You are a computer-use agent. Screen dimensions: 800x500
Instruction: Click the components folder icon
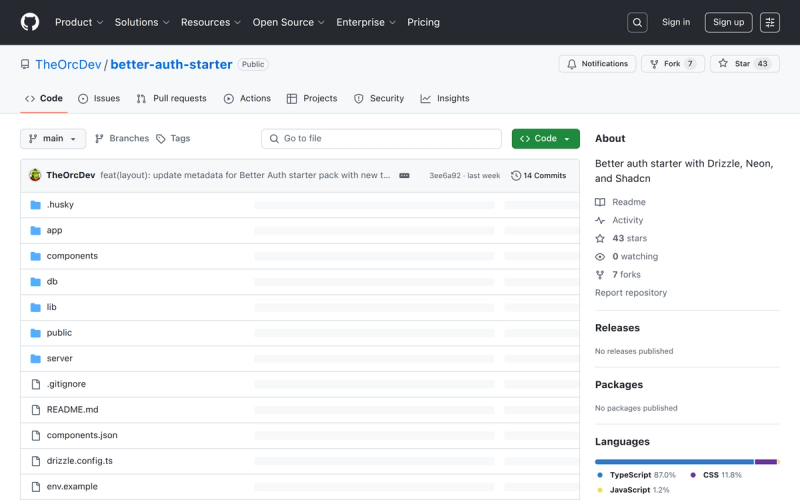click(x=35, y=256)
